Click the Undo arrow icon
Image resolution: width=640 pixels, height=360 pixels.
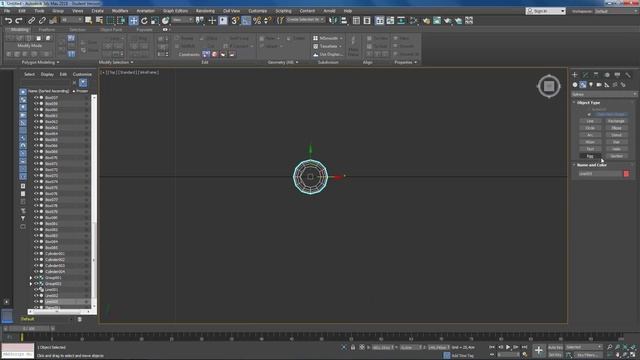pos(8,20)
